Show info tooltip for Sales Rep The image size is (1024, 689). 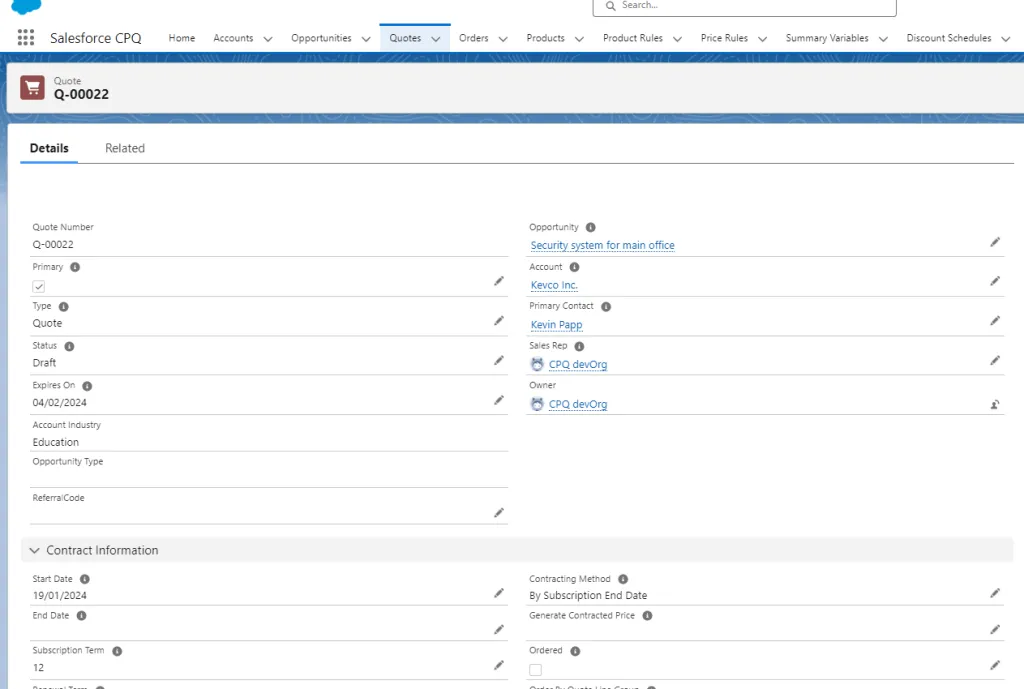579,346
